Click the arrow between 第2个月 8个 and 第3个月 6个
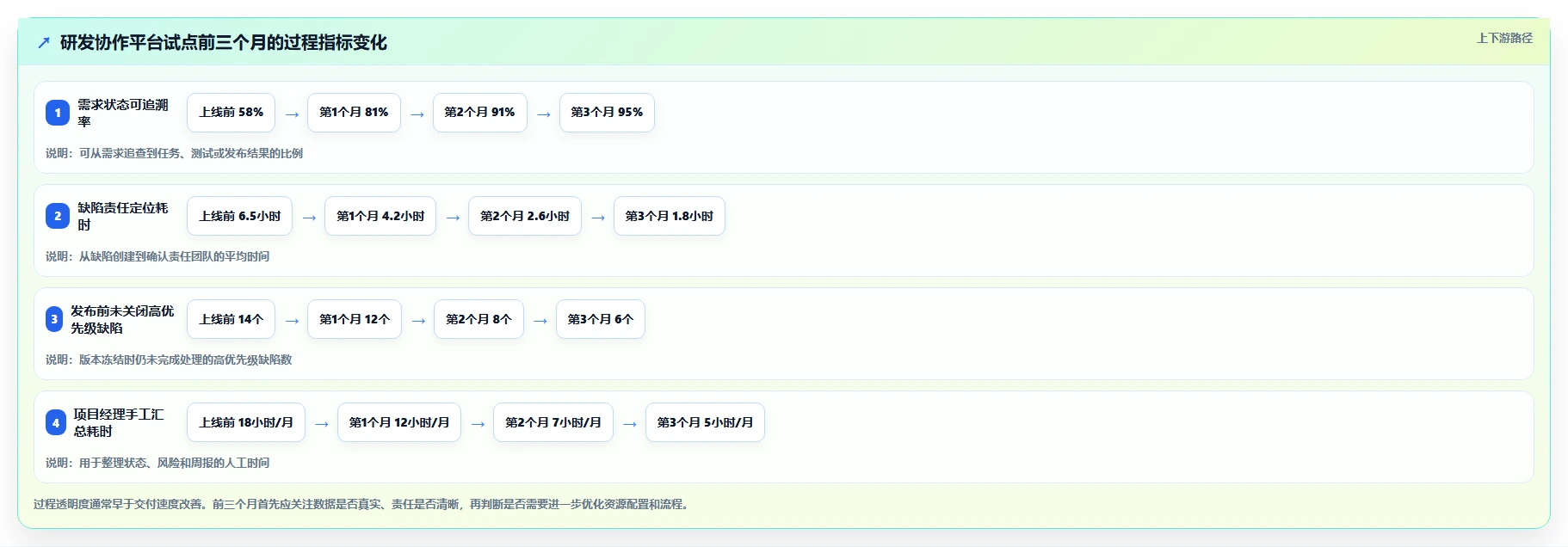 tap(540, 321)
